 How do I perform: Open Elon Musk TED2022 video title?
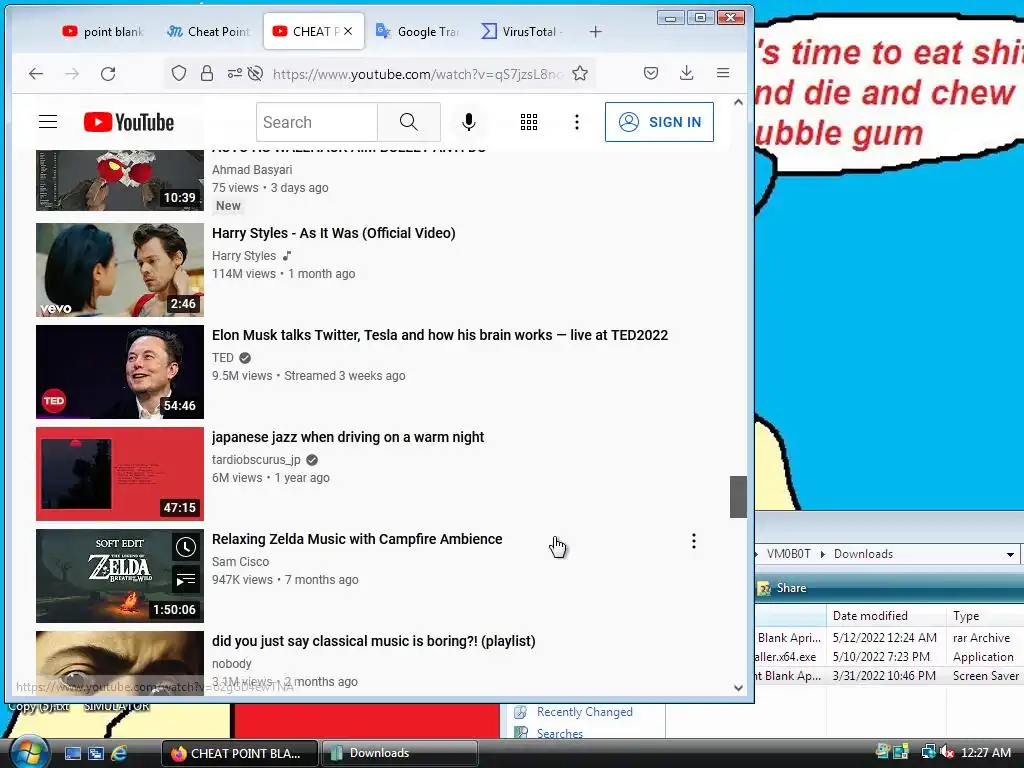point(440,335)
